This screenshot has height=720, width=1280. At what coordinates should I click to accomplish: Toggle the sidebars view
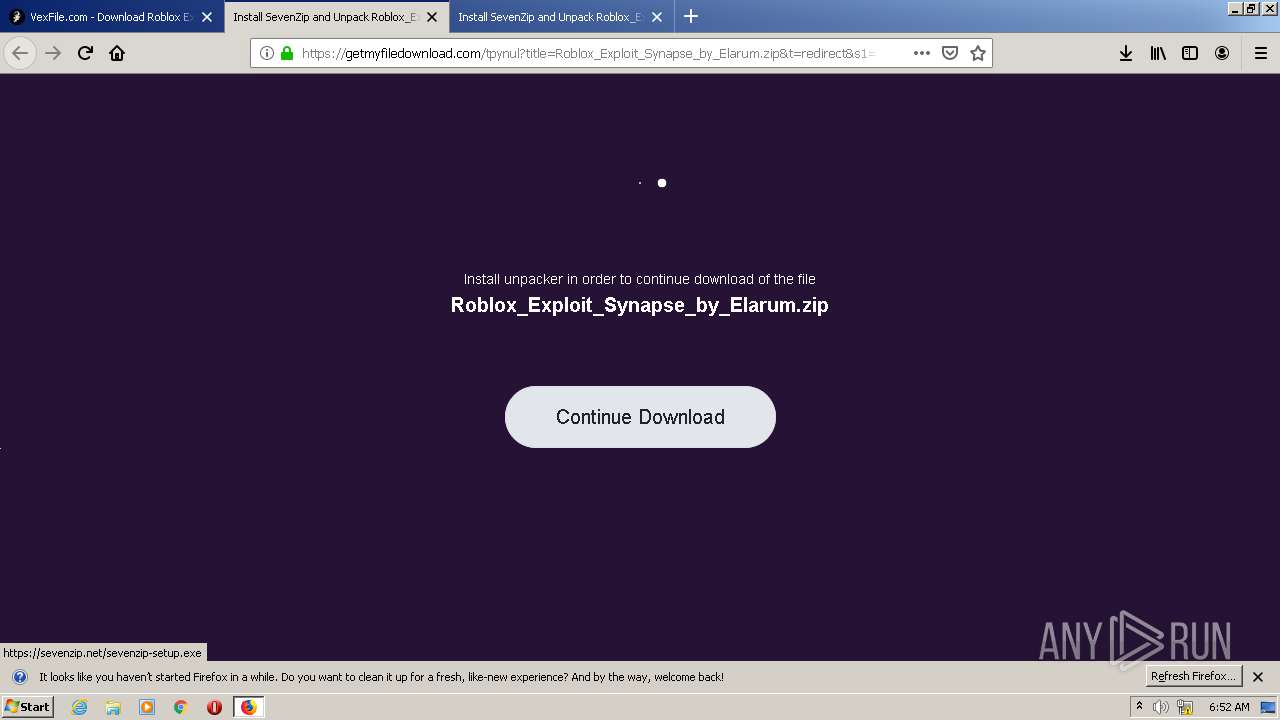click(x=1190, y=53)
